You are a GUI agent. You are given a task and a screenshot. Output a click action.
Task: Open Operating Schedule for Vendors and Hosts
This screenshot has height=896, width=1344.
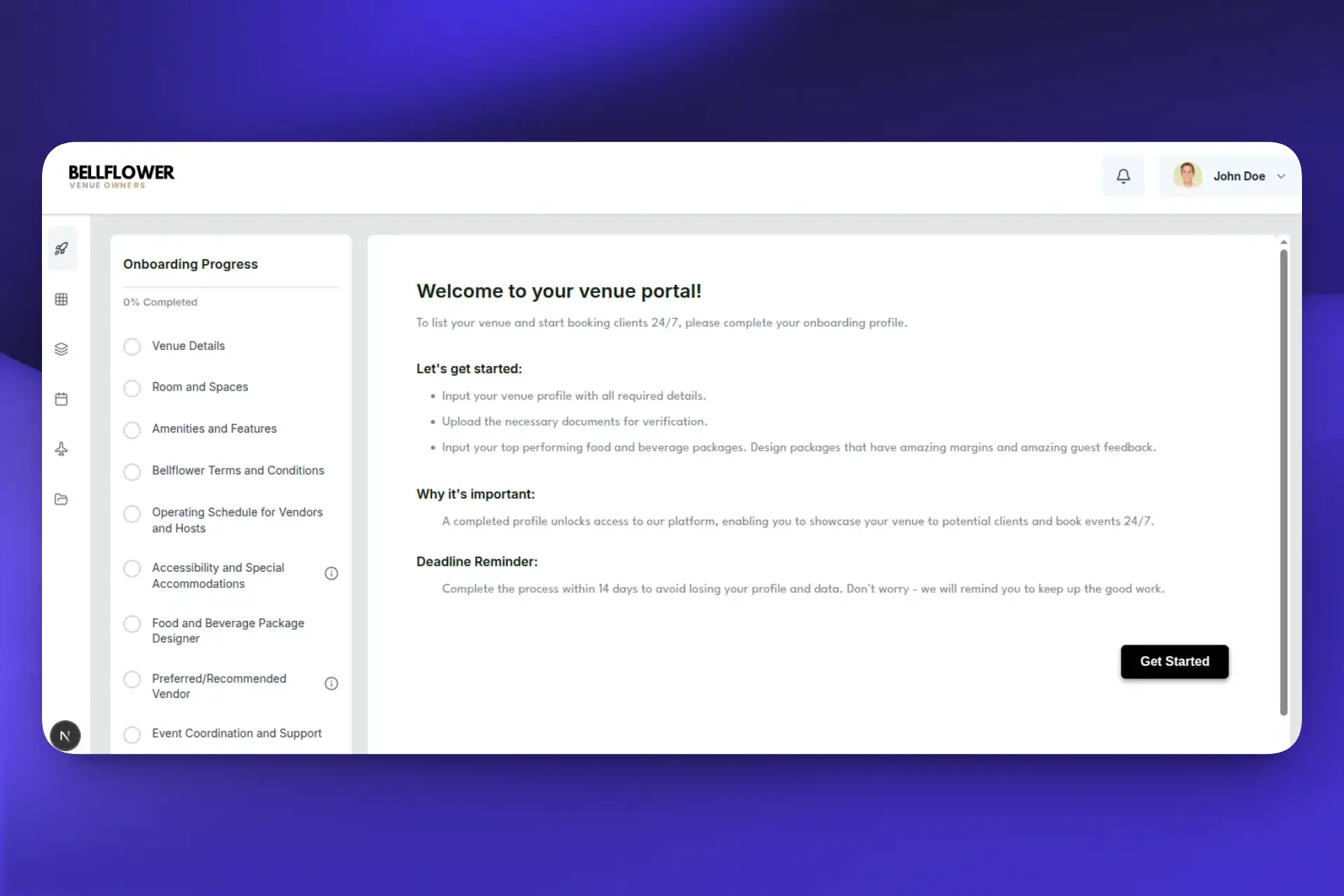click(x=237, y=520)
